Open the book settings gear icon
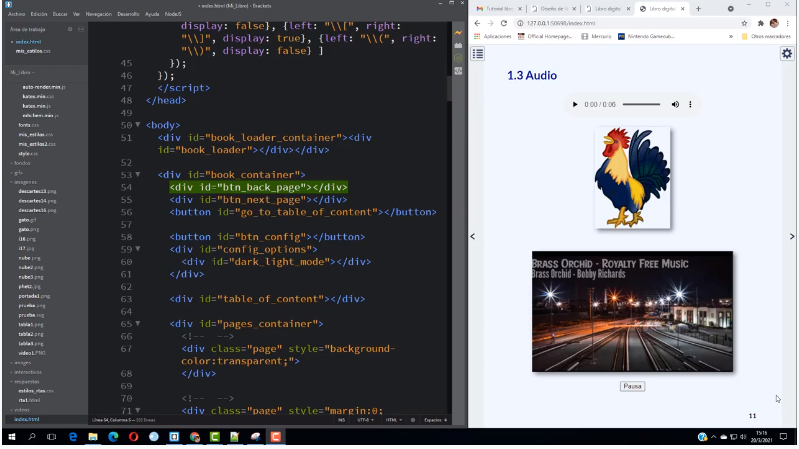 [787, 54]
